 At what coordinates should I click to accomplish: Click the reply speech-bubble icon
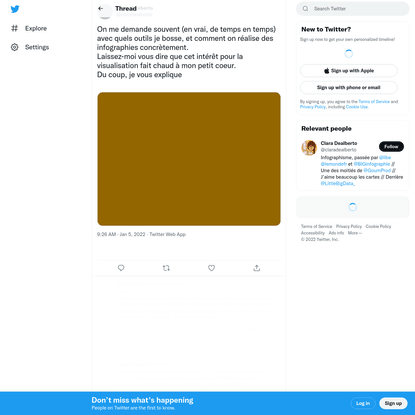(121, 268)
